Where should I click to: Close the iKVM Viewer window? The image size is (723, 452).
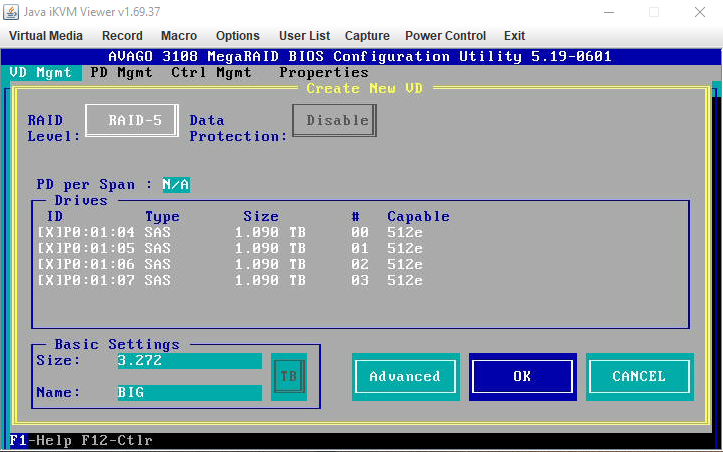[x=699, y=12]
